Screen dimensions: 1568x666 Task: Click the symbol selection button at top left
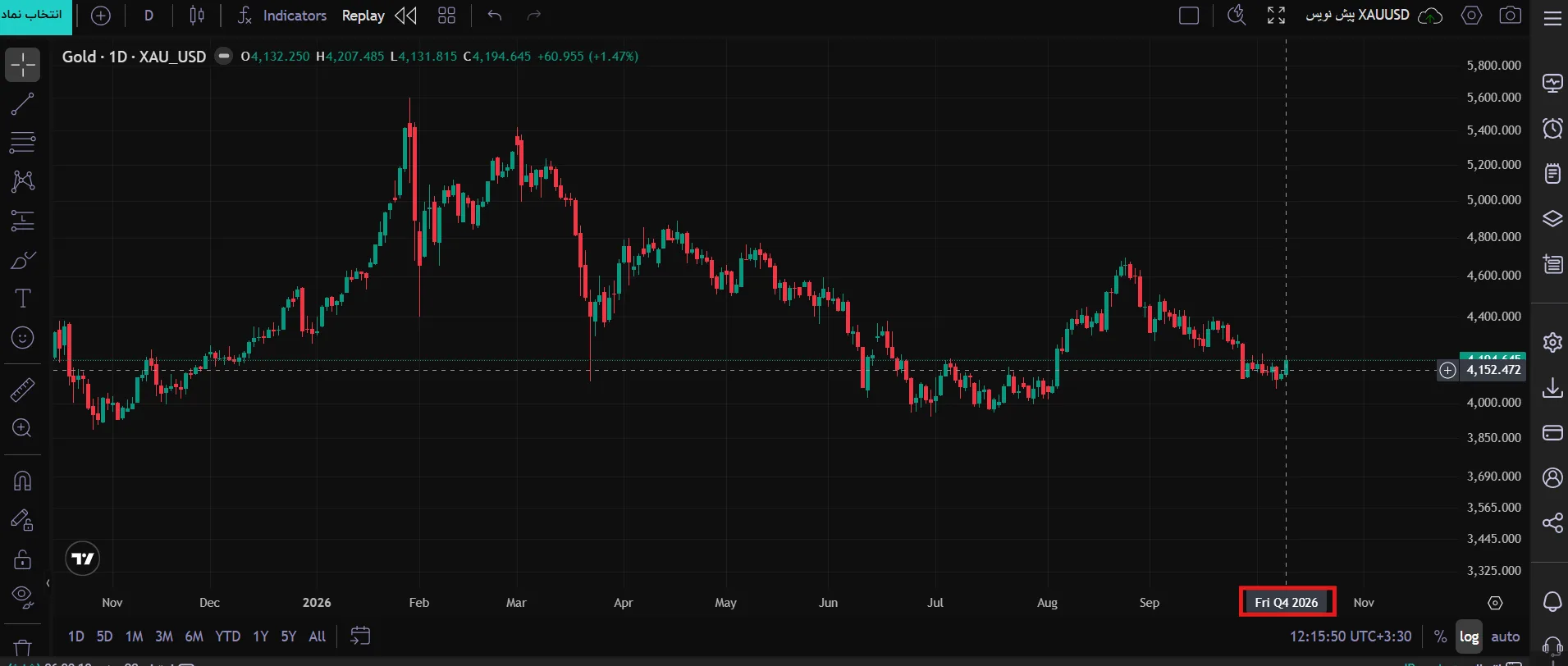point(35,16)
